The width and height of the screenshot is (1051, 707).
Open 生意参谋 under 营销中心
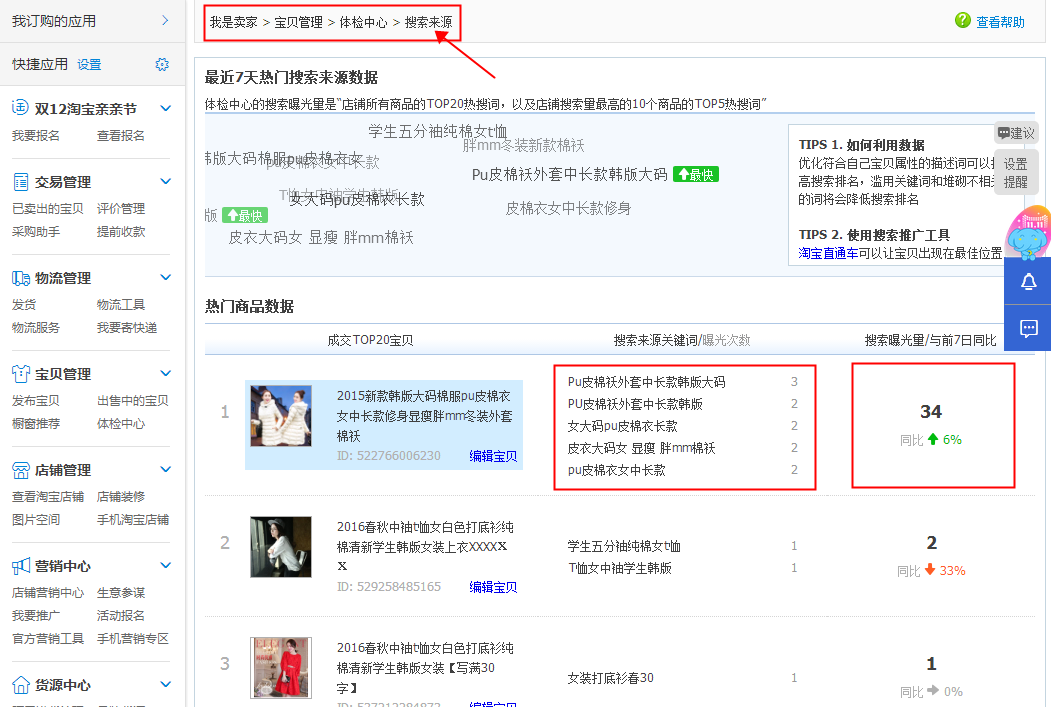pos(121,593)
